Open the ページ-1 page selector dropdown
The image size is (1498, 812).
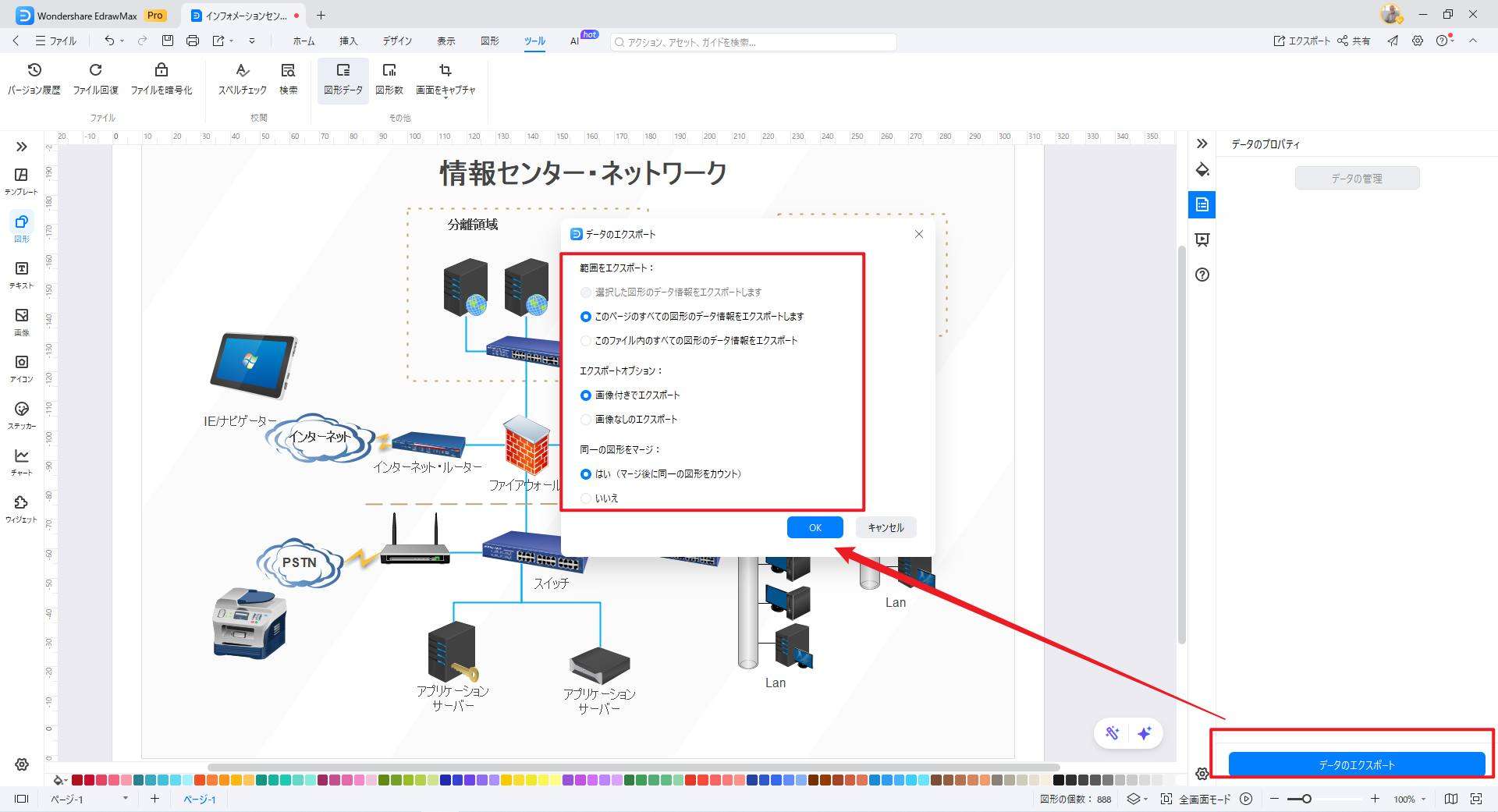[123, 799]
